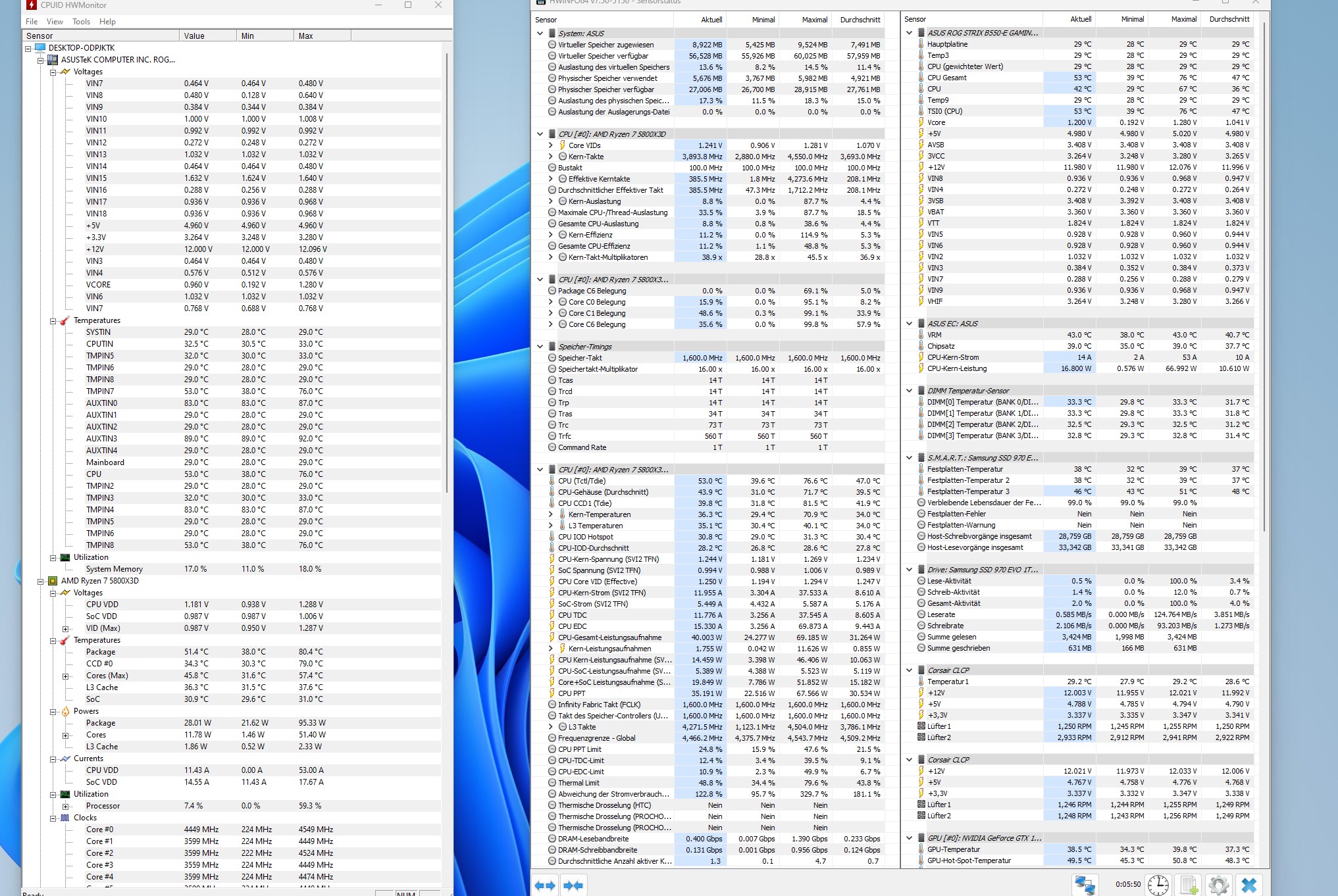The image size is (1338, 896).
Task: Open remote monitoring network icon
Action: (1084, 885)
